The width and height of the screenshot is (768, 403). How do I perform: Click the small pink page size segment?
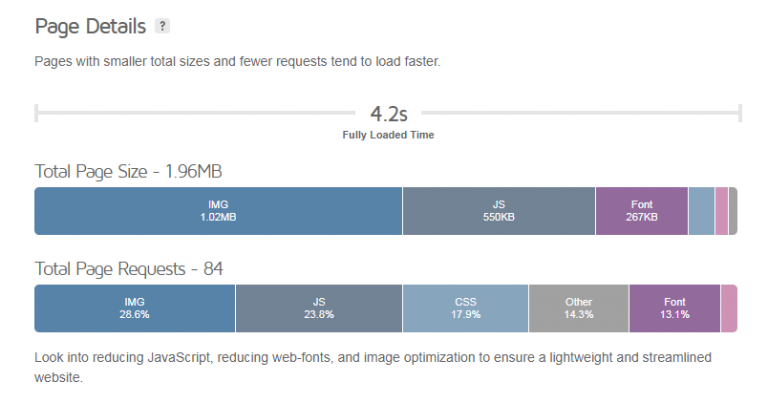(721, 211)
